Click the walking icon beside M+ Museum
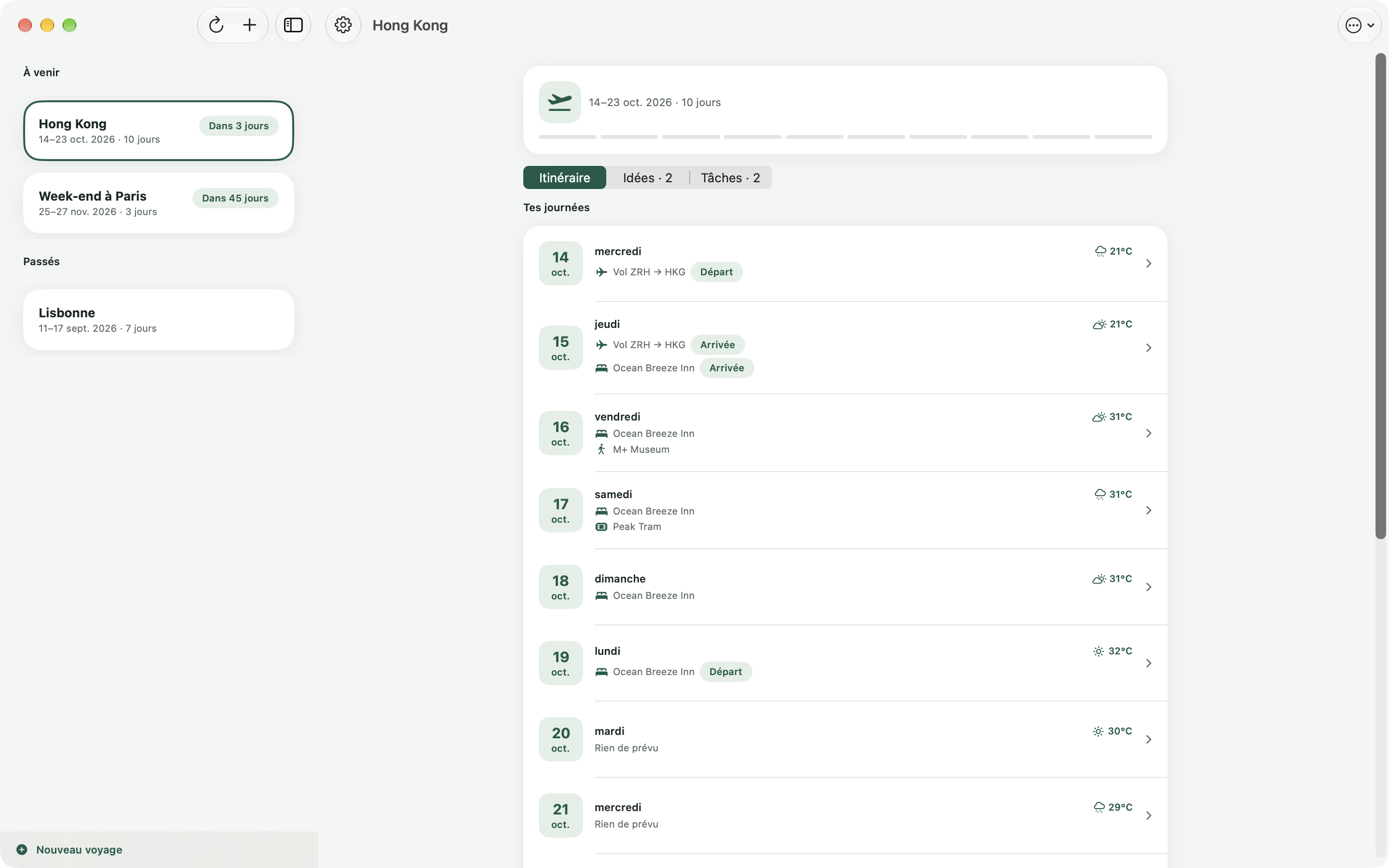 click(x=601, y=449)
